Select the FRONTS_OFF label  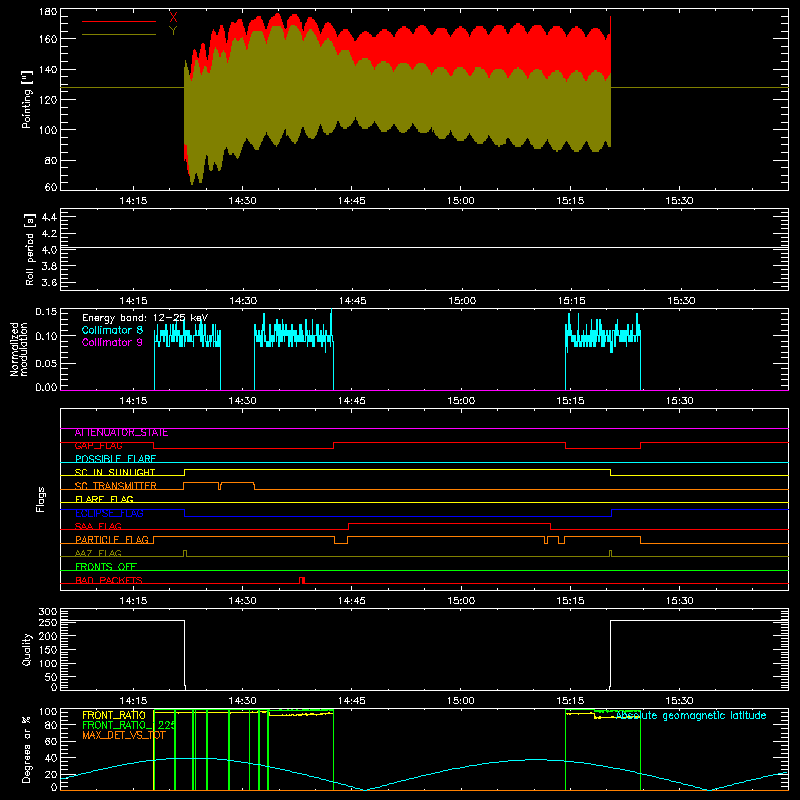[106, 567]
